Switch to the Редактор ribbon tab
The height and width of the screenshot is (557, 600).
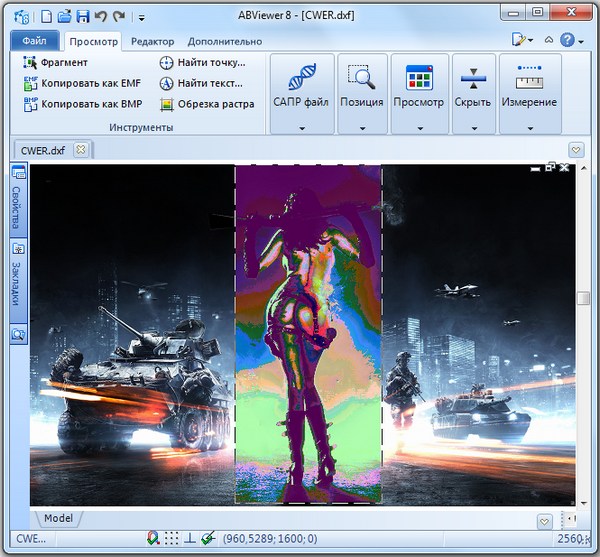point(152,41)
